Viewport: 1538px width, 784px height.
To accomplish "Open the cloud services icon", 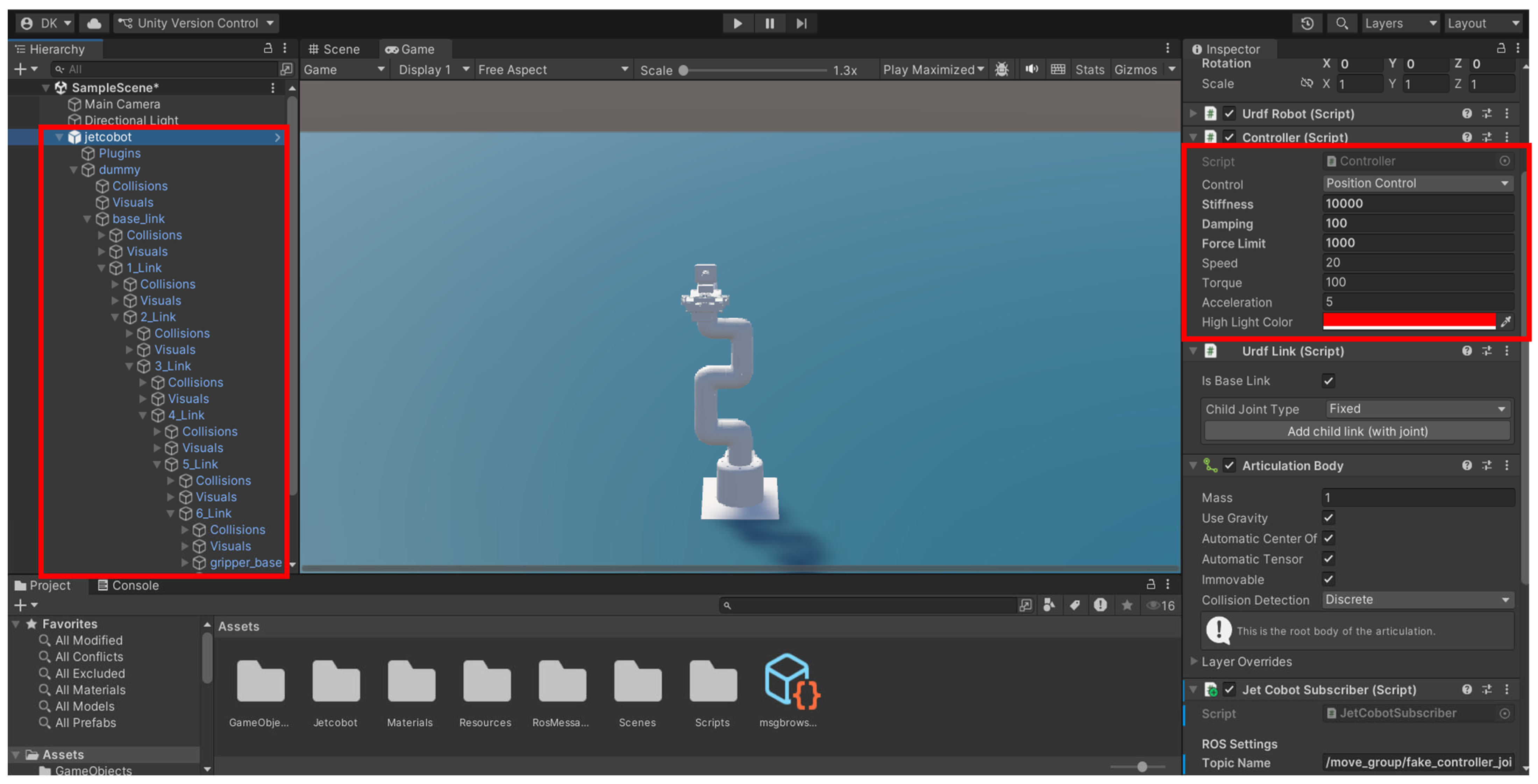I will 94,23.
